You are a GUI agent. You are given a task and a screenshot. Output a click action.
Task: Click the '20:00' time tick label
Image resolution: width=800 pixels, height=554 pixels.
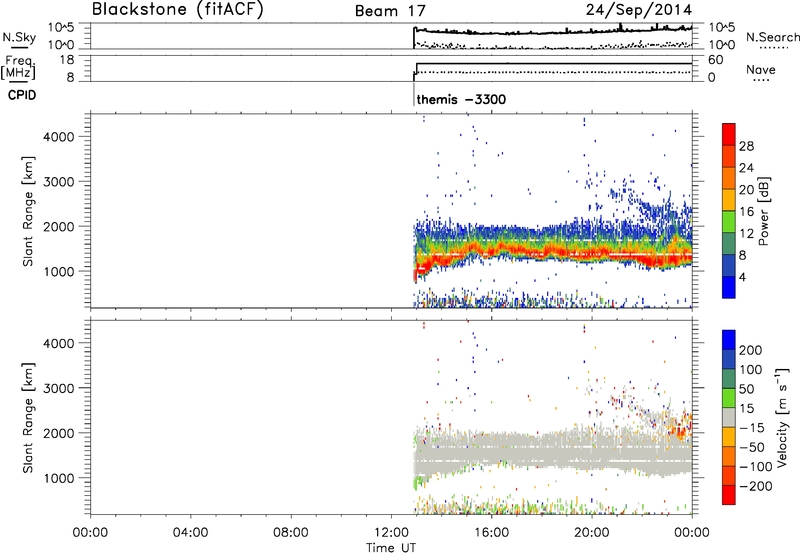pyautogui.click(x=591, y=533)
